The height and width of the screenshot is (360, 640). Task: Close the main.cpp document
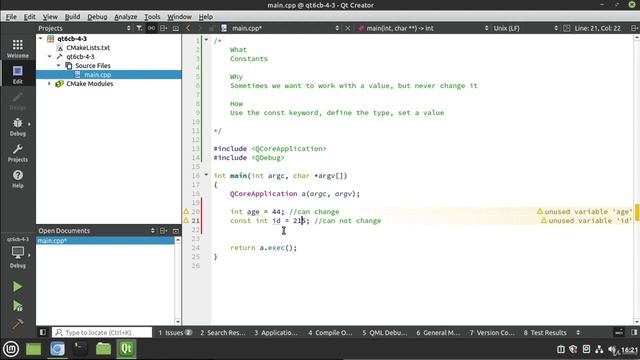point(348,28)
